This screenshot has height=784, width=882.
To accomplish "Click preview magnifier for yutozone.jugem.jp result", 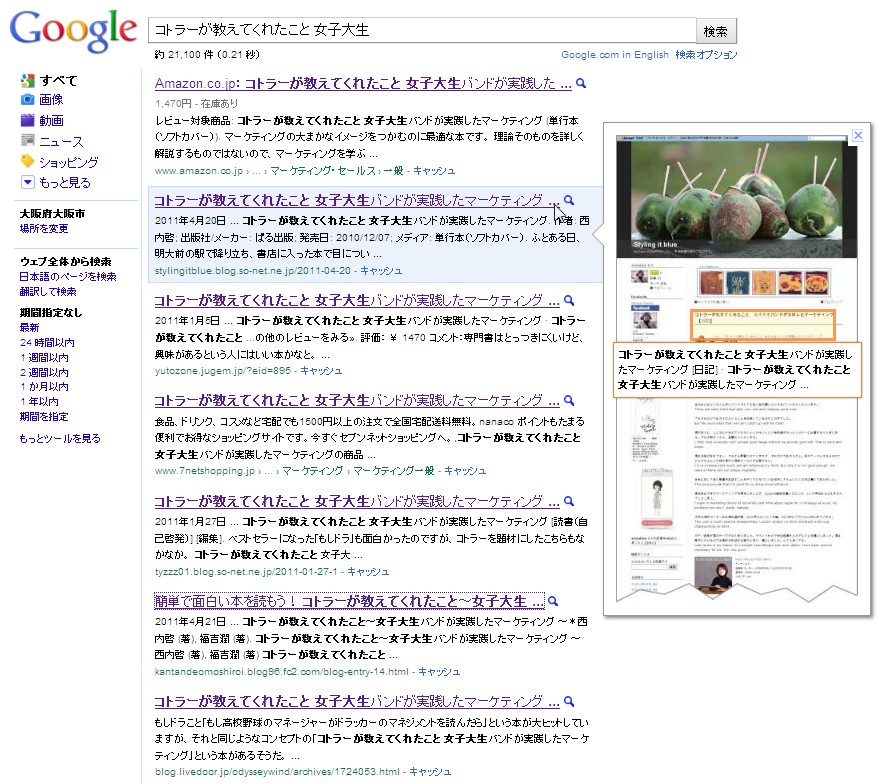I will 569,300.
